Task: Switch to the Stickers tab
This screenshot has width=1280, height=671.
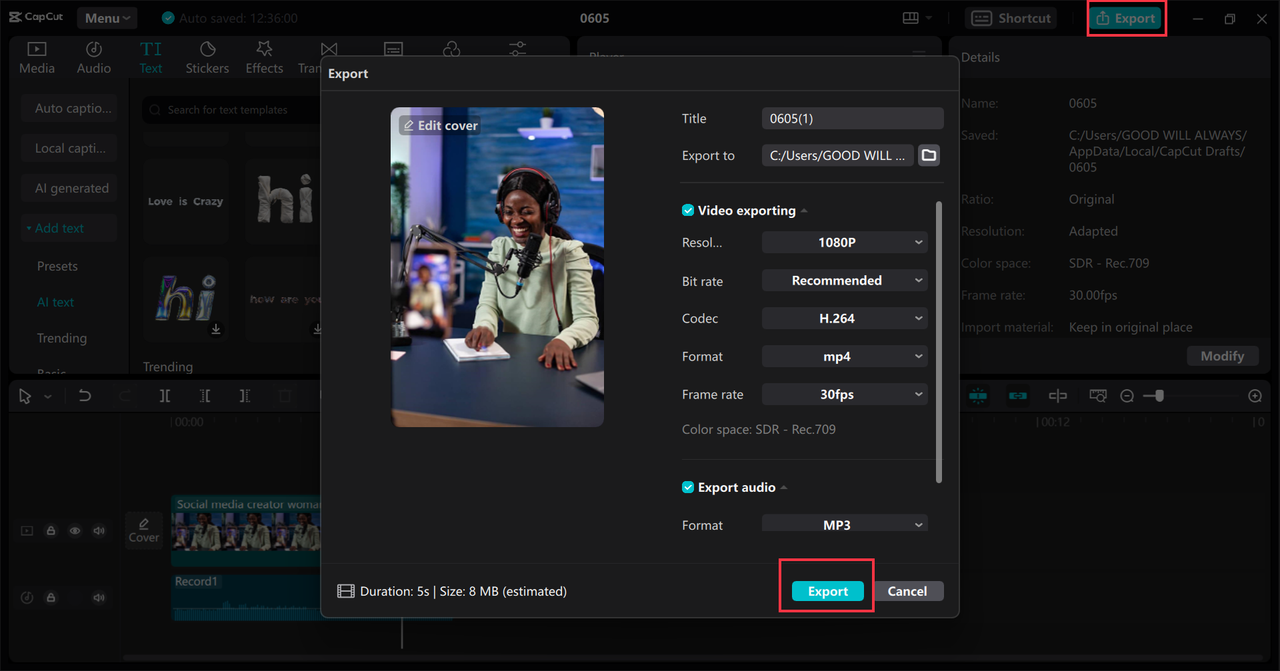Action: point(207,58)
